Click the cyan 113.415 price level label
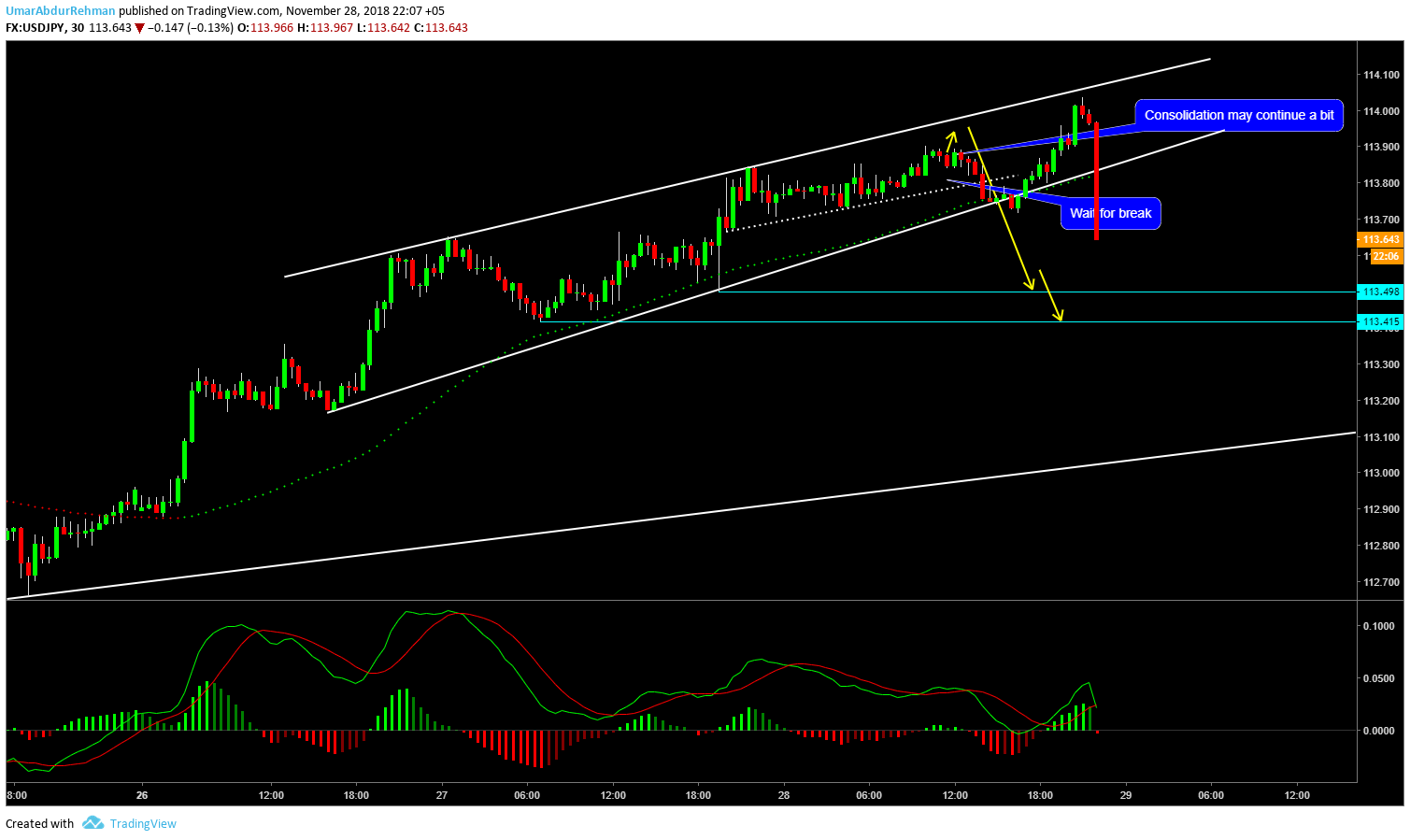The image size is (1410, 840). point(1380,321)
